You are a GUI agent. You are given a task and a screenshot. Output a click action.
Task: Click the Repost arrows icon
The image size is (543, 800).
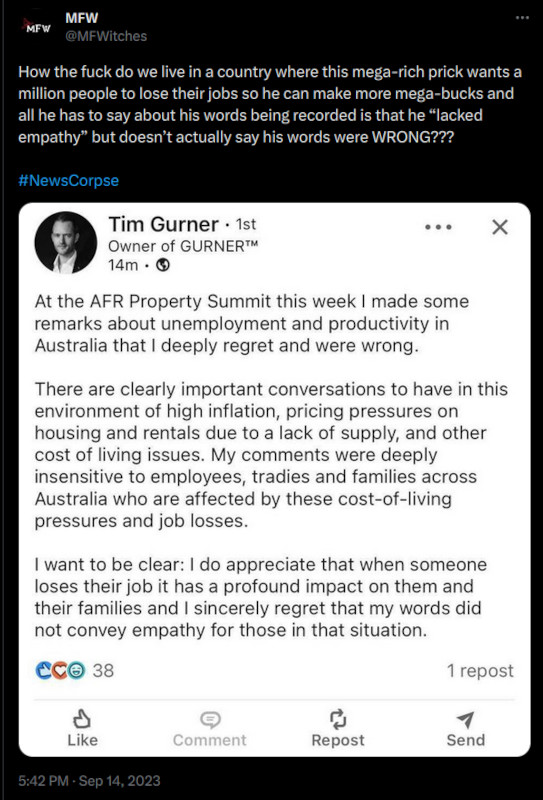(x=338, y=719)
